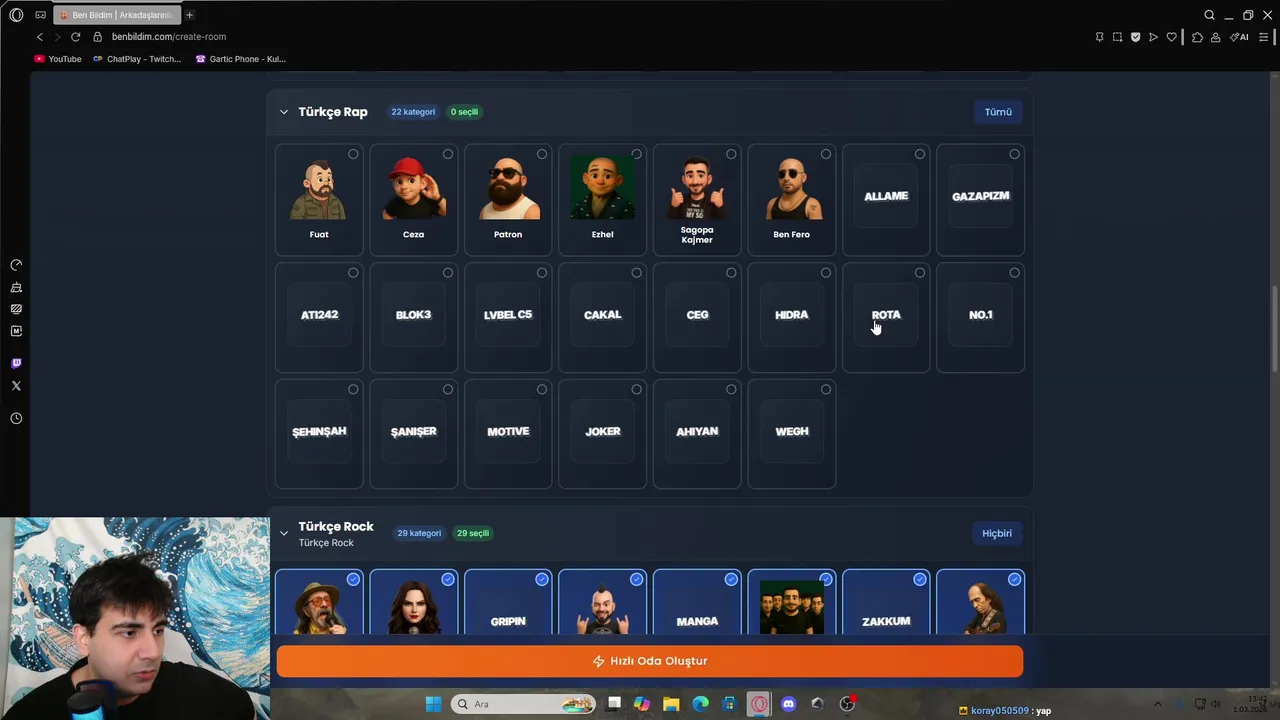Go back with the browser back arrow

coord(40,37)
